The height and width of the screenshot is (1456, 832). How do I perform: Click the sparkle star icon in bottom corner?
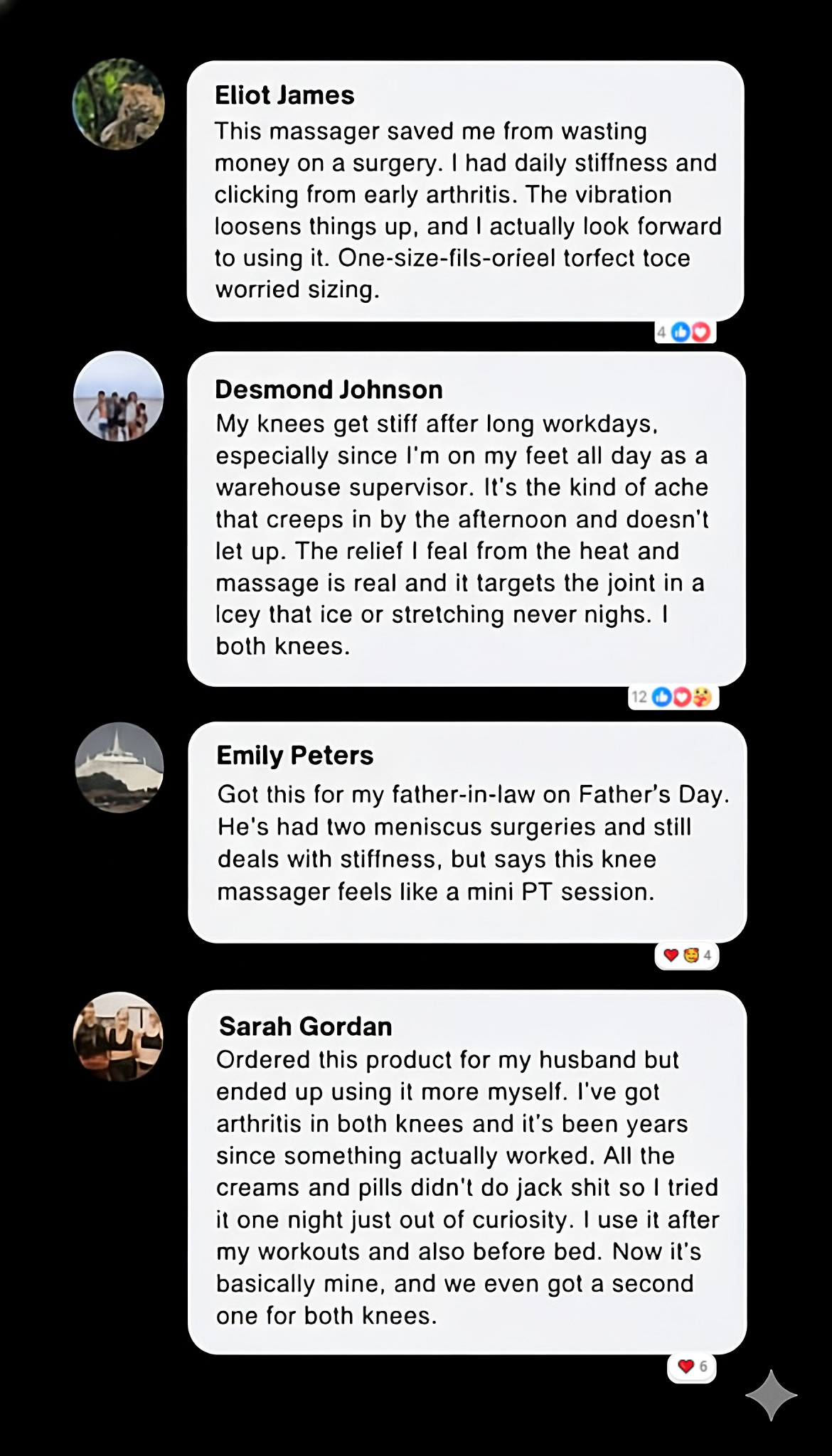(771, 1396)
